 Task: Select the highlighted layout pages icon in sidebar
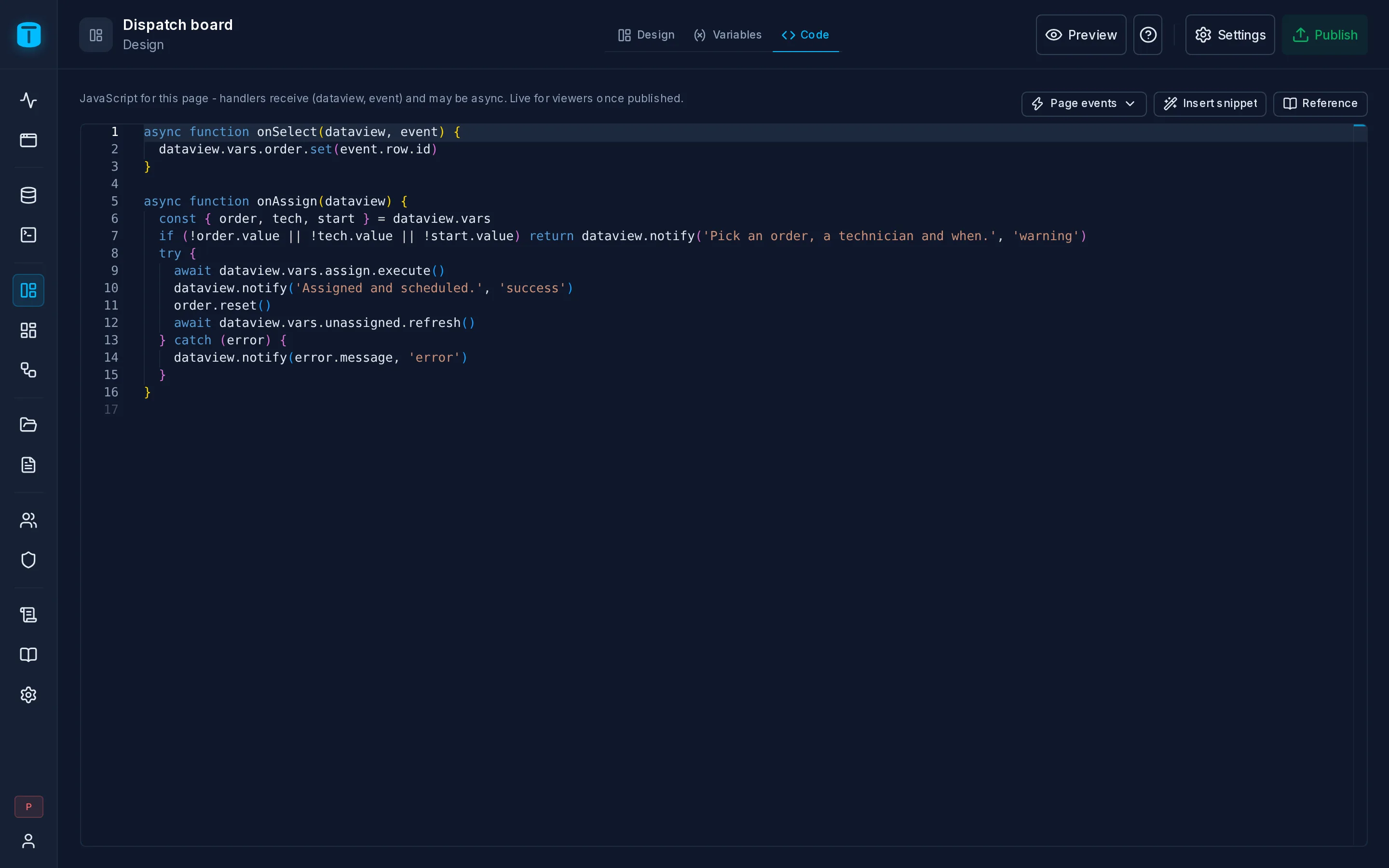(x=29, y=290)
